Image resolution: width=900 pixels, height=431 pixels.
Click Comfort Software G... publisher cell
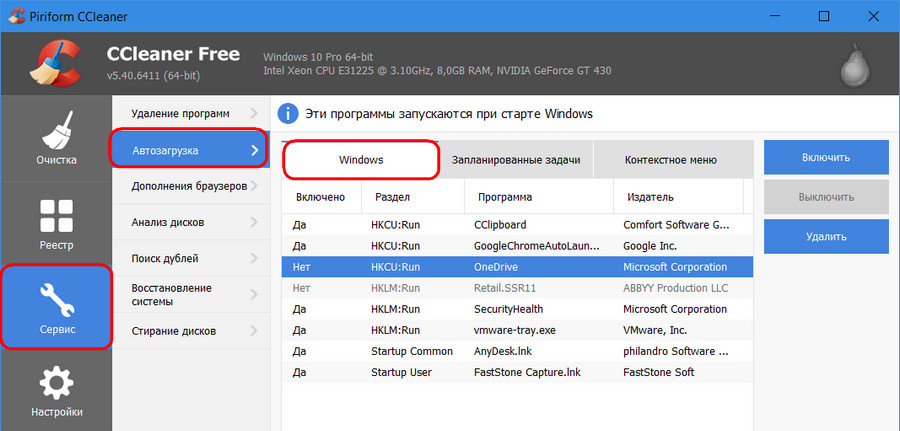[676, 225]
